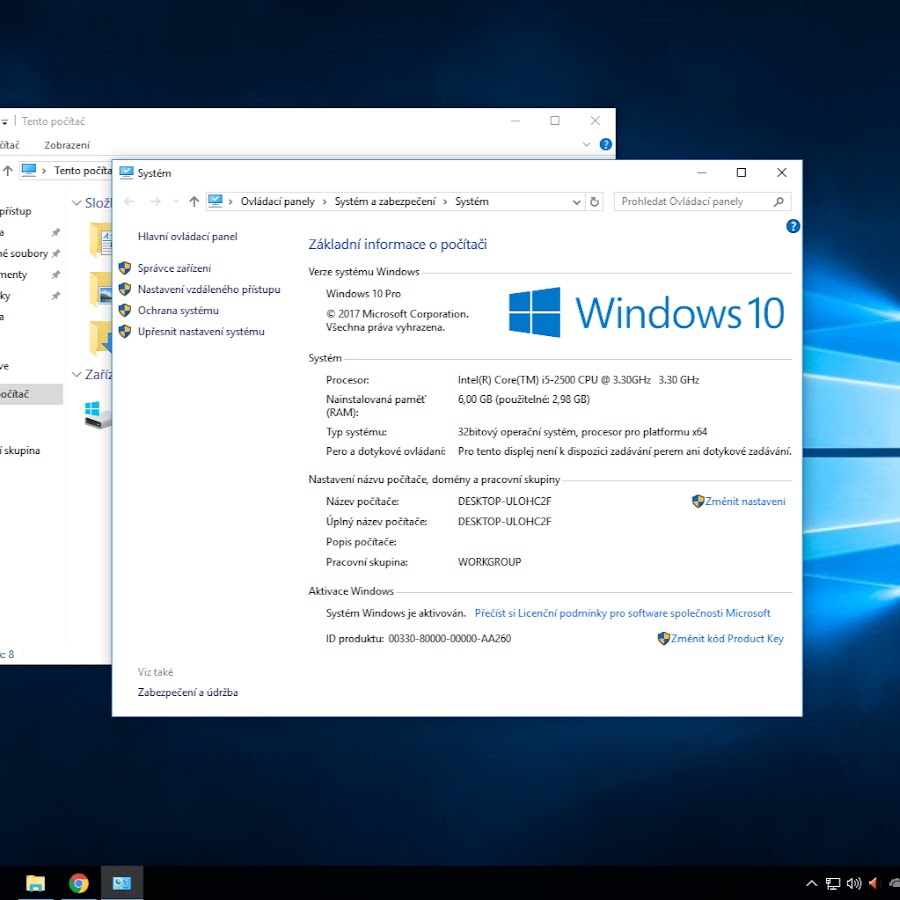Screen dimensions: 900x900
Task: Expand chevron after Ovládací panely breadcrumb
Action: pos(324,201)
